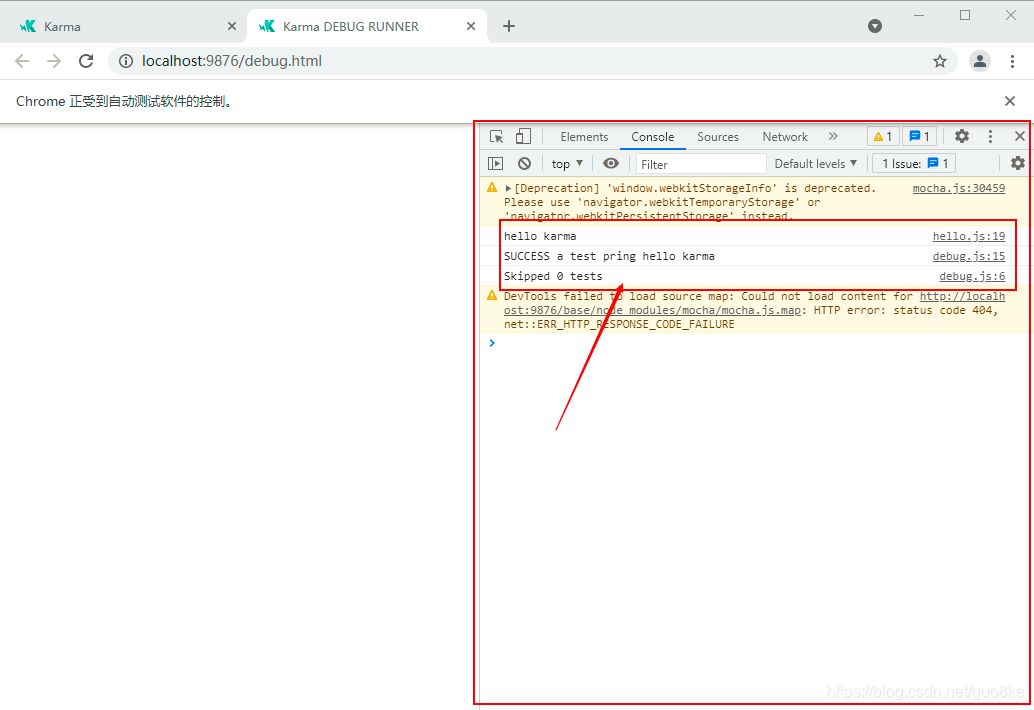Show the console sidebar panel icon

pos(496,164)
